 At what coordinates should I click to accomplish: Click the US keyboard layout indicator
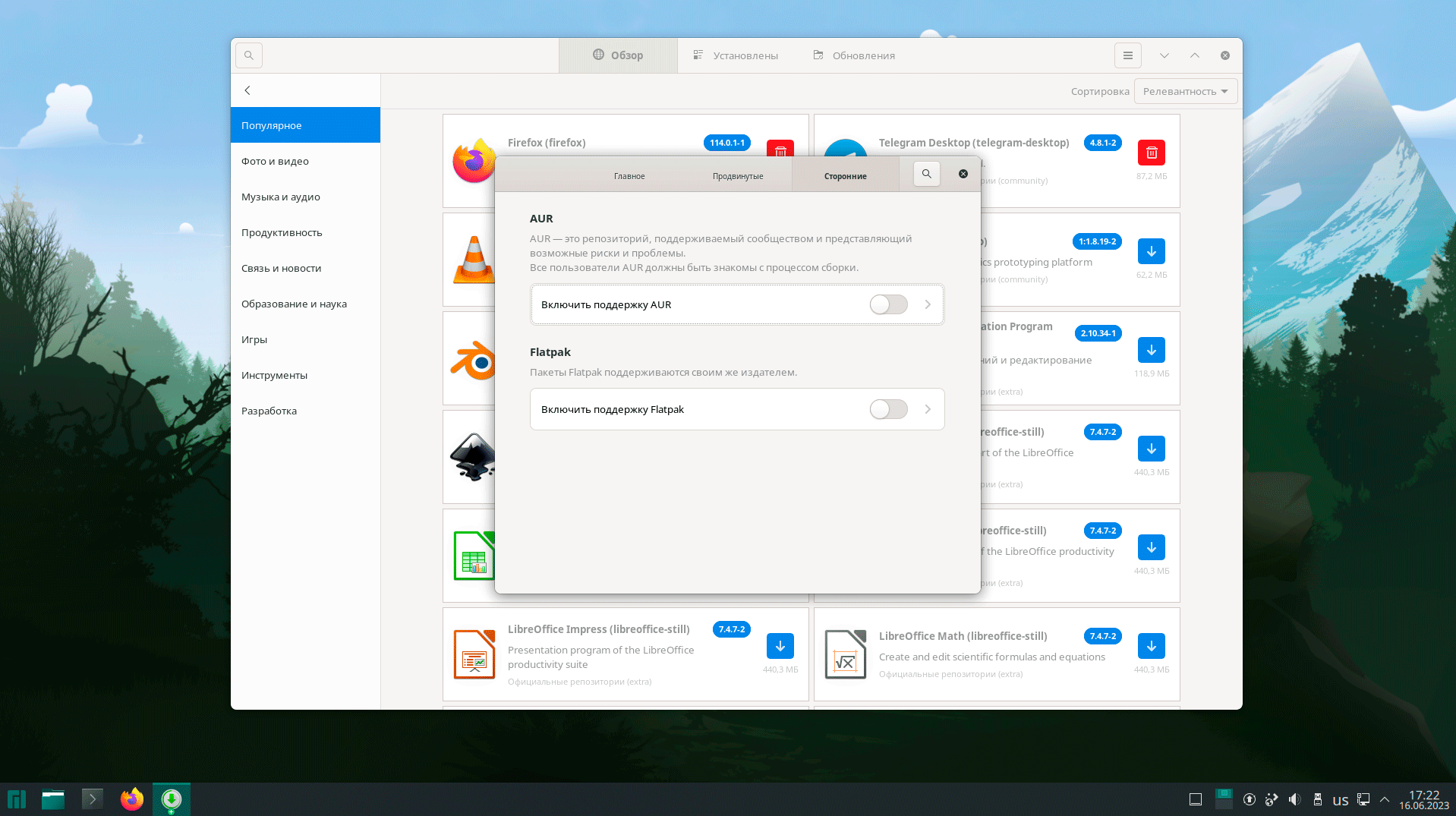1341,800
